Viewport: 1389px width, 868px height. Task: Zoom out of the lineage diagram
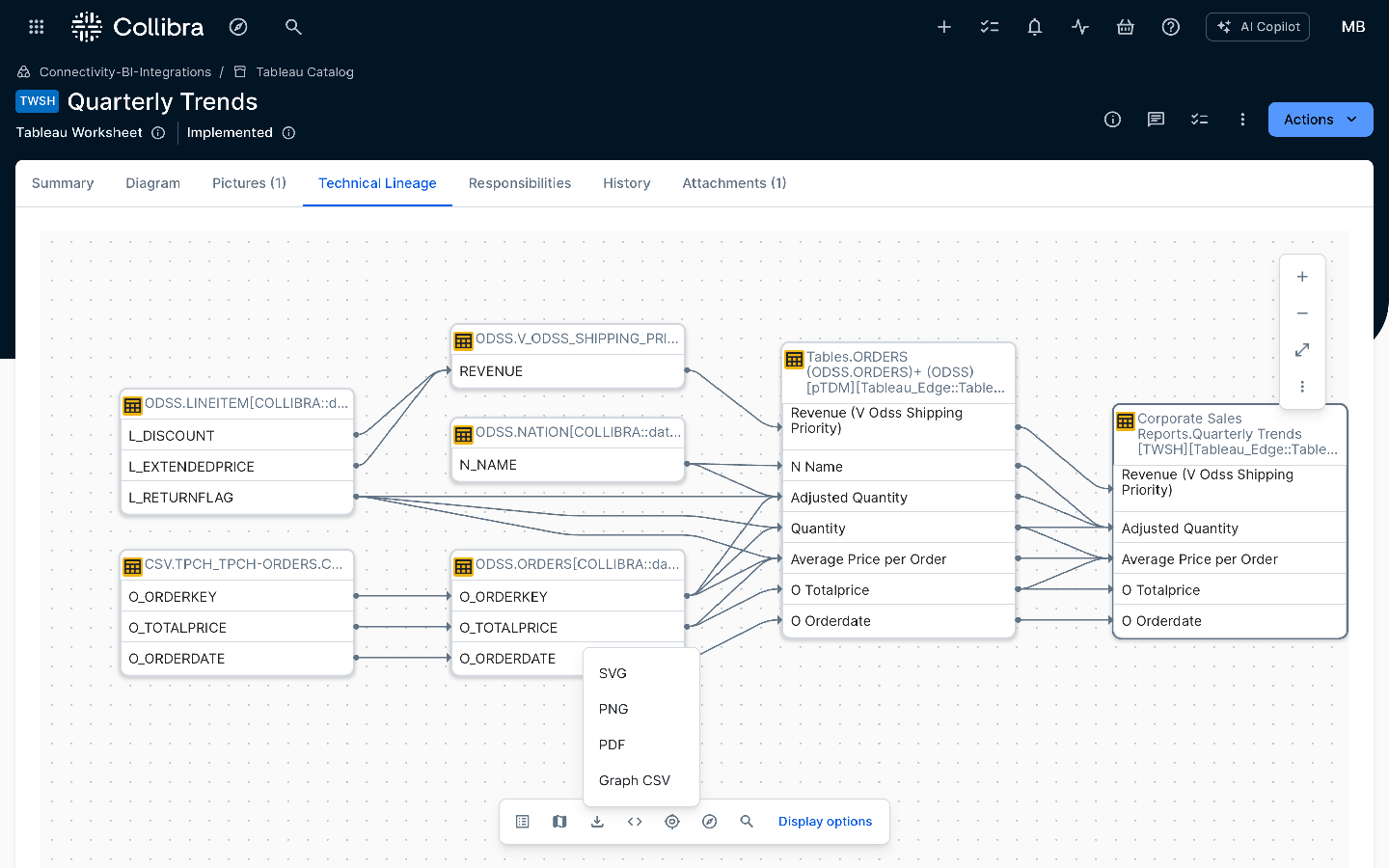(x=1302, y=313)
